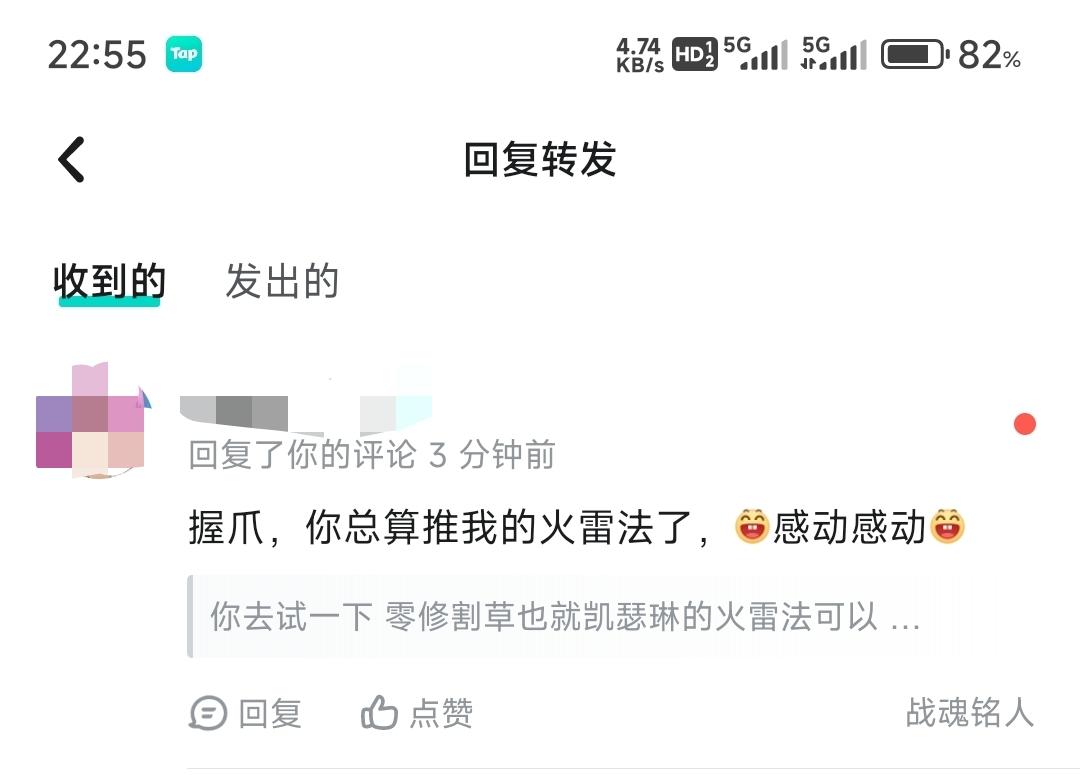Tap the 回复 reply button label

click(x=270, y=713)
